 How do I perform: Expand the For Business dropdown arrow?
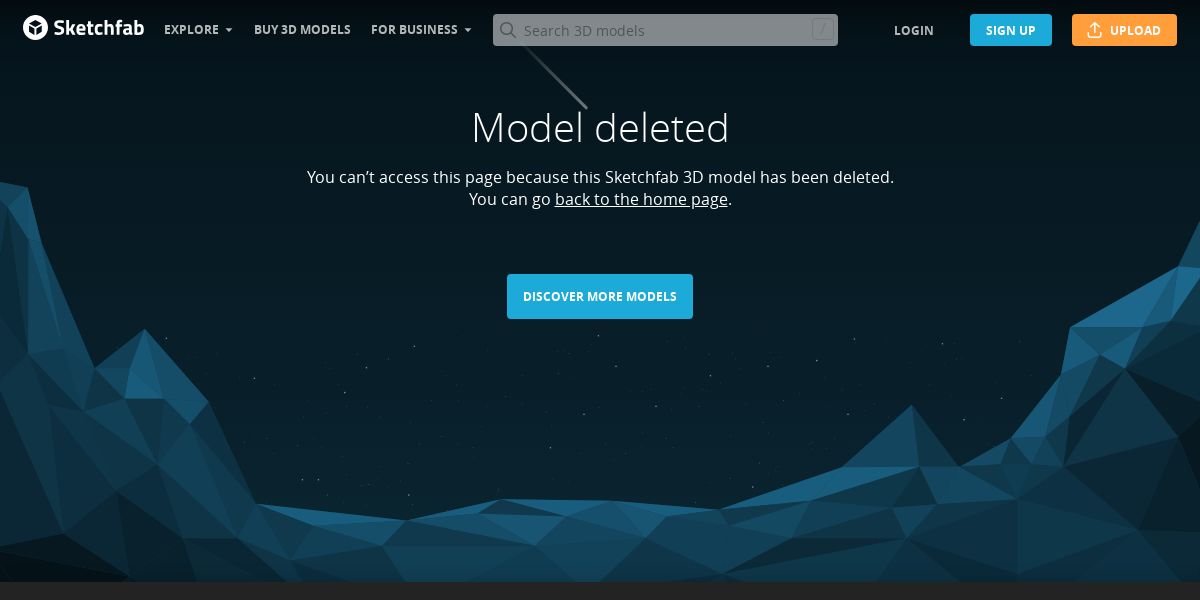tap(468, 30)
